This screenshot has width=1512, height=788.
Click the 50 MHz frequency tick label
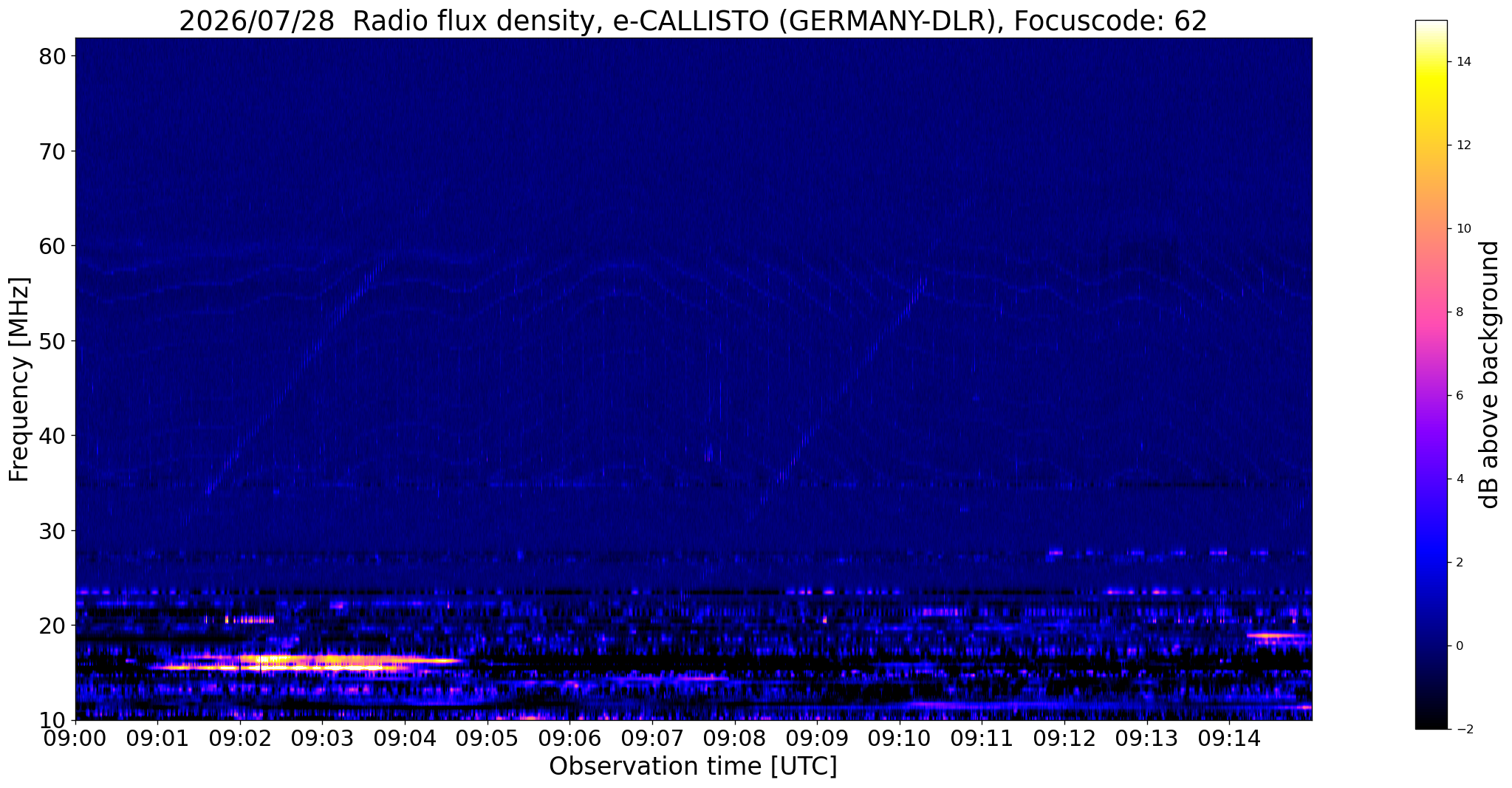[52, 341]
